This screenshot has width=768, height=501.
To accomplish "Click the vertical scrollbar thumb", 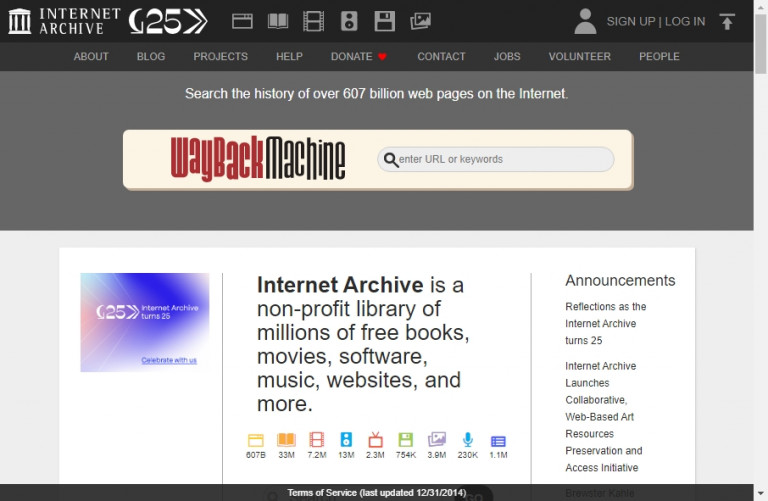I will (x=761, y=44).
